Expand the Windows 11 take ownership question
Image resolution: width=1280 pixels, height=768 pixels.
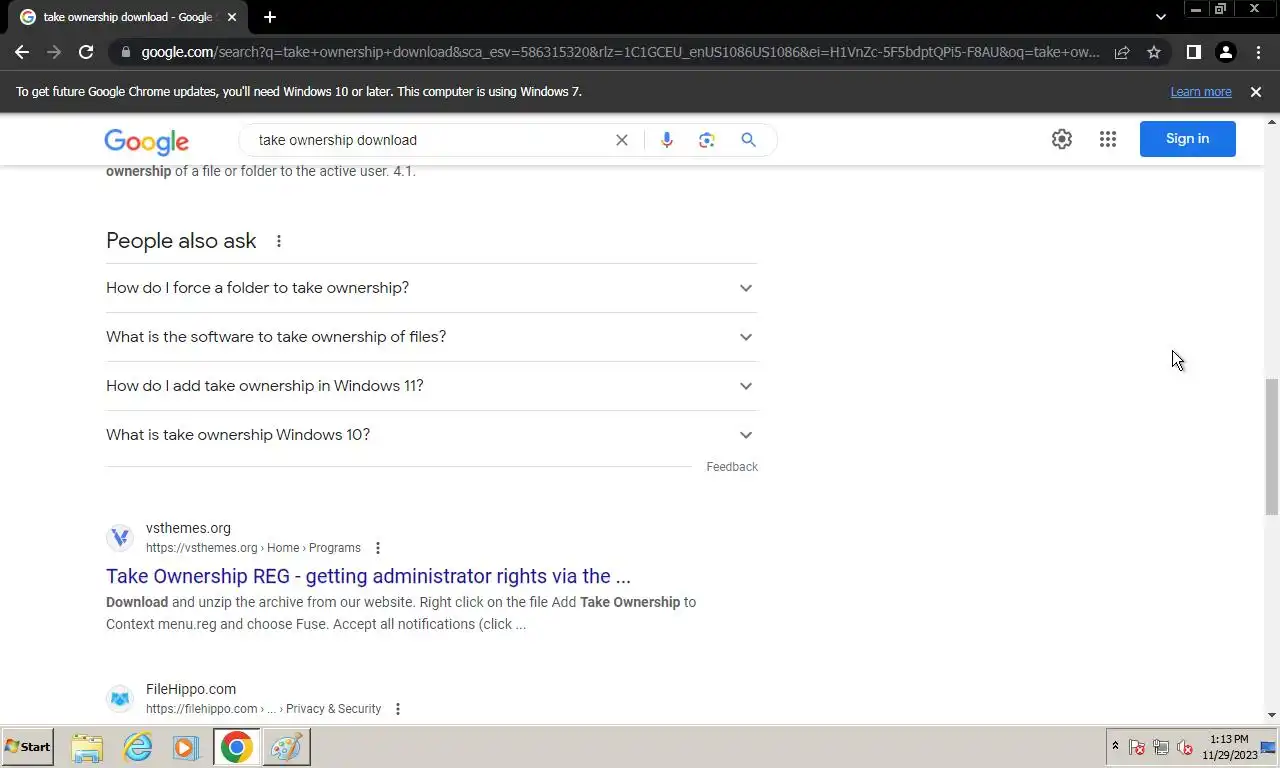(x=431, y=386)
